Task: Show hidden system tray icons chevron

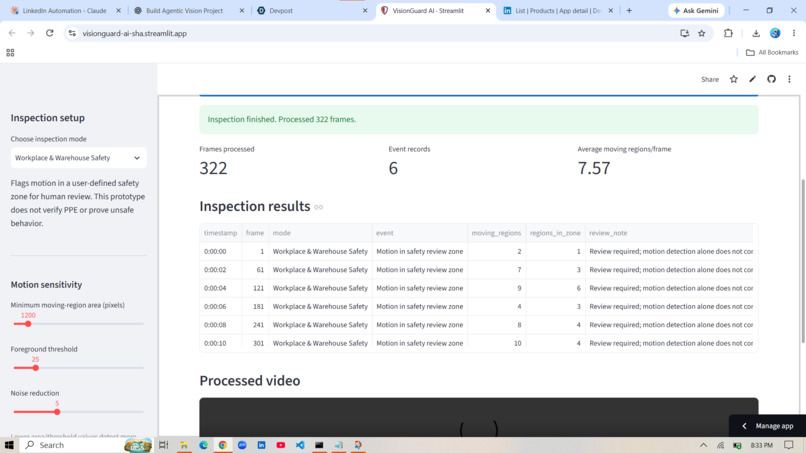Action: point(703,445)
